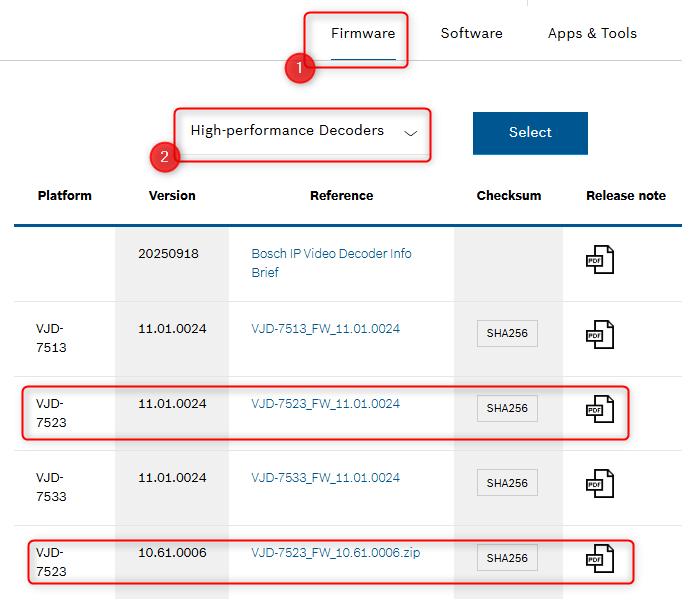682x599 pixels.
Task: Download VJD-7523_FW_11.01.0024 firmware link
Action: click(x=325, y=404)
